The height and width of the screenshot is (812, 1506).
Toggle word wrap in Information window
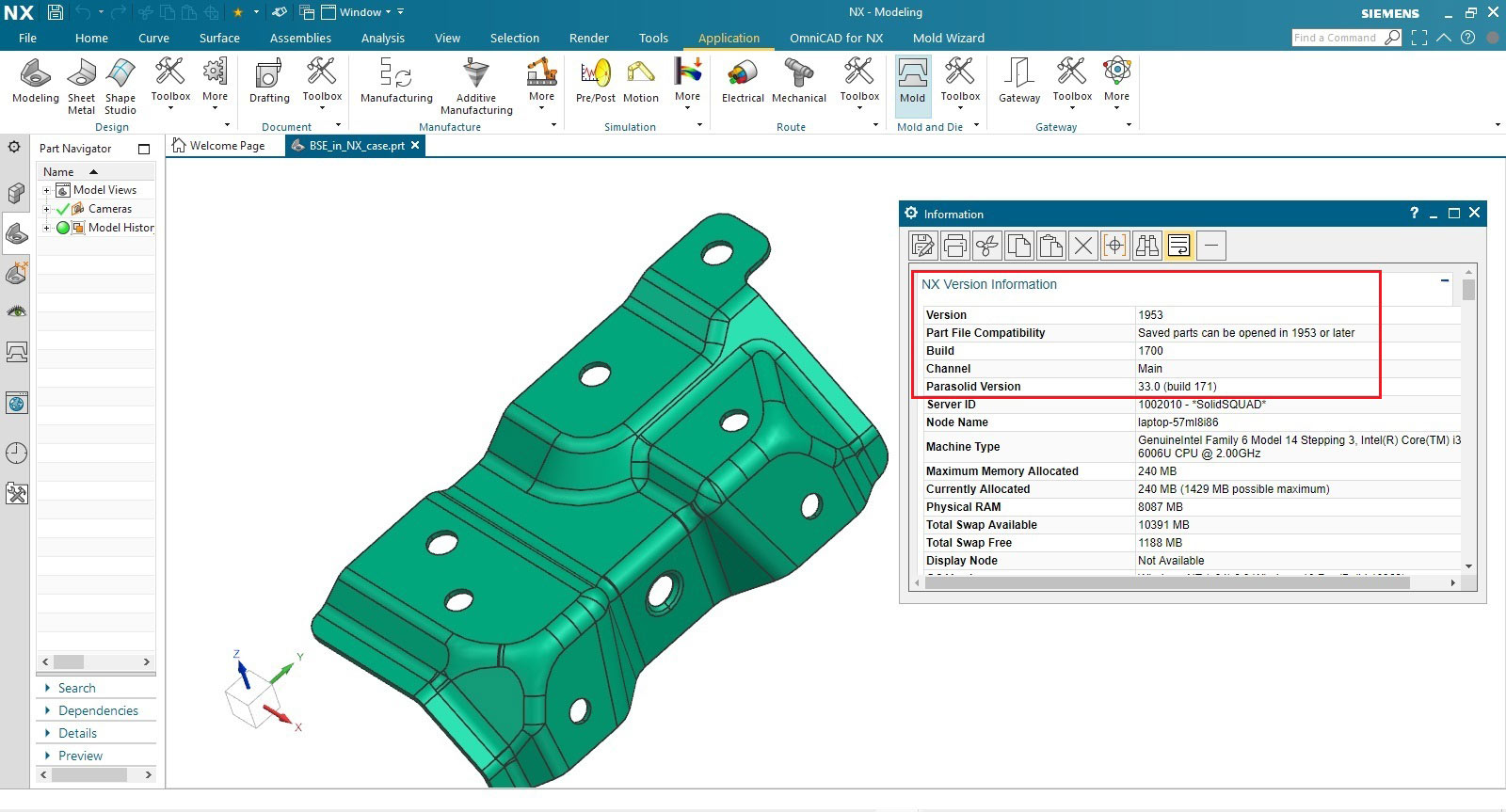coord(1178,246)
